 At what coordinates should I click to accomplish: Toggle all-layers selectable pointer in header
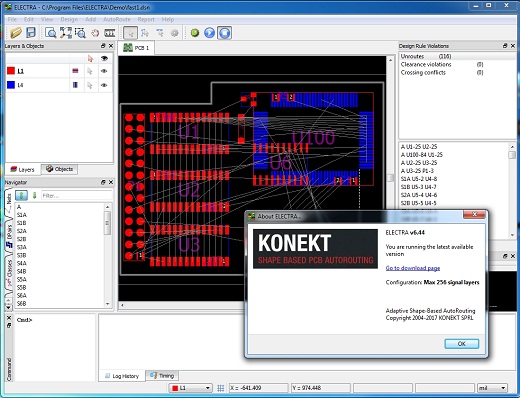[x=90, y=59]
